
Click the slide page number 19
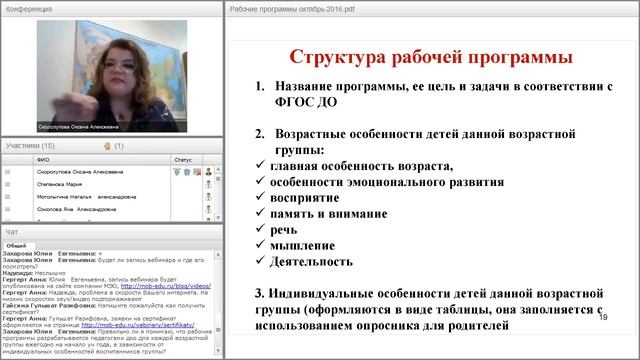click(603, 317)
